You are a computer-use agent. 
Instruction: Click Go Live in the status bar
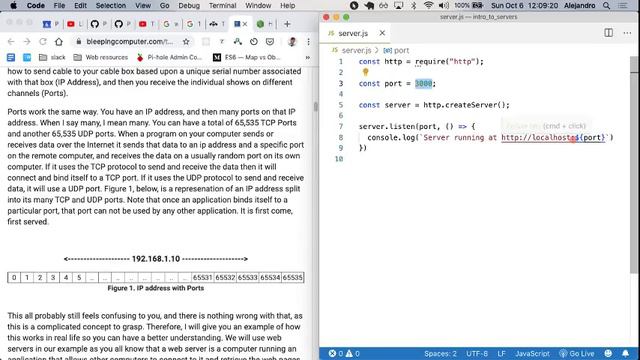click(x=577, y=353)
